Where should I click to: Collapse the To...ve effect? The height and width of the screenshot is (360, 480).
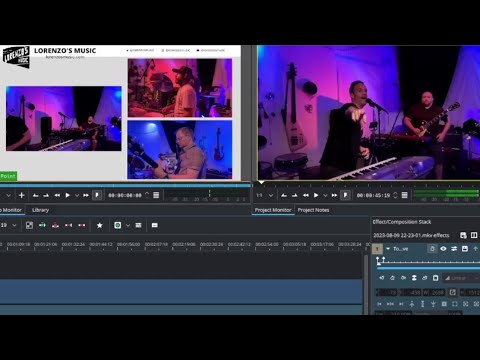[x=388, y=249]
